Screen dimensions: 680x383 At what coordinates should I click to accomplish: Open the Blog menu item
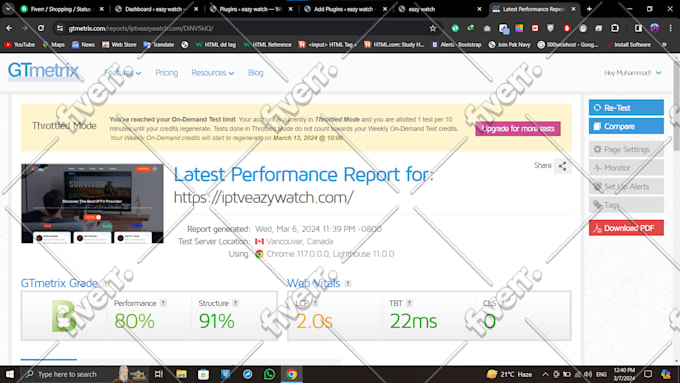[x=255, y=73]
